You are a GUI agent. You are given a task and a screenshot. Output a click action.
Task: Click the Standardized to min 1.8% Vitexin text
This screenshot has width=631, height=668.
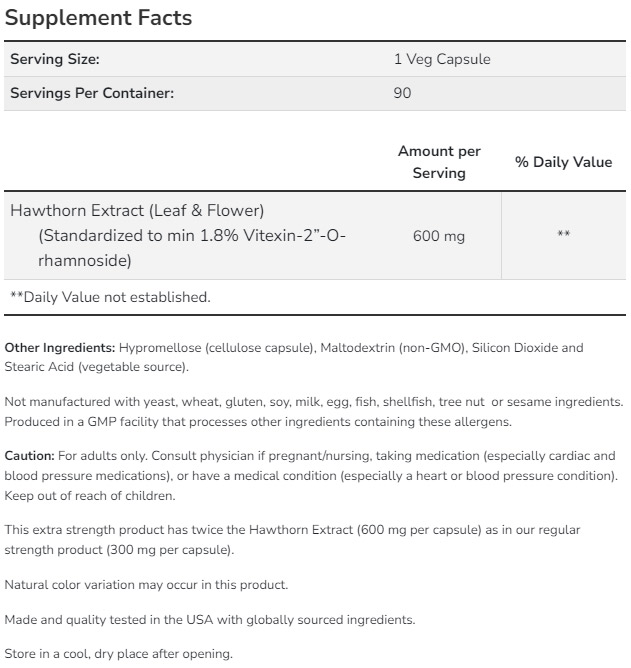point(192,236)
